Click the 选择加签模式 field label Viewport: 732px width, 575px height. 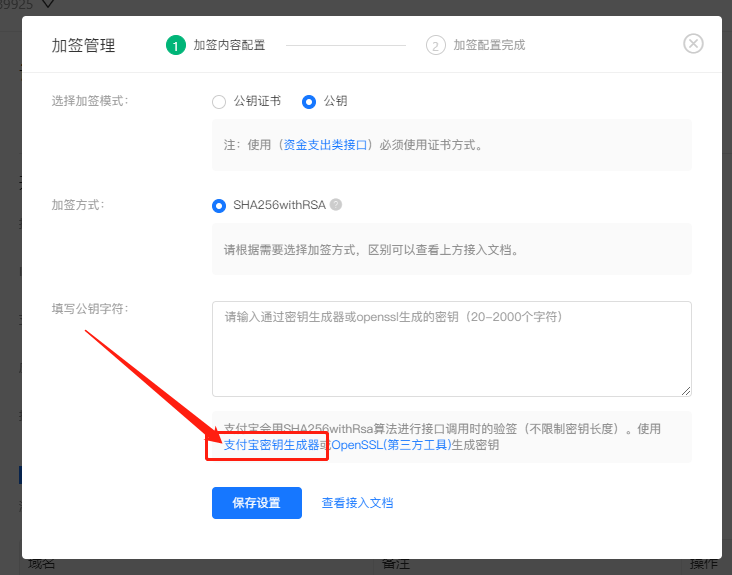(90, 101)
